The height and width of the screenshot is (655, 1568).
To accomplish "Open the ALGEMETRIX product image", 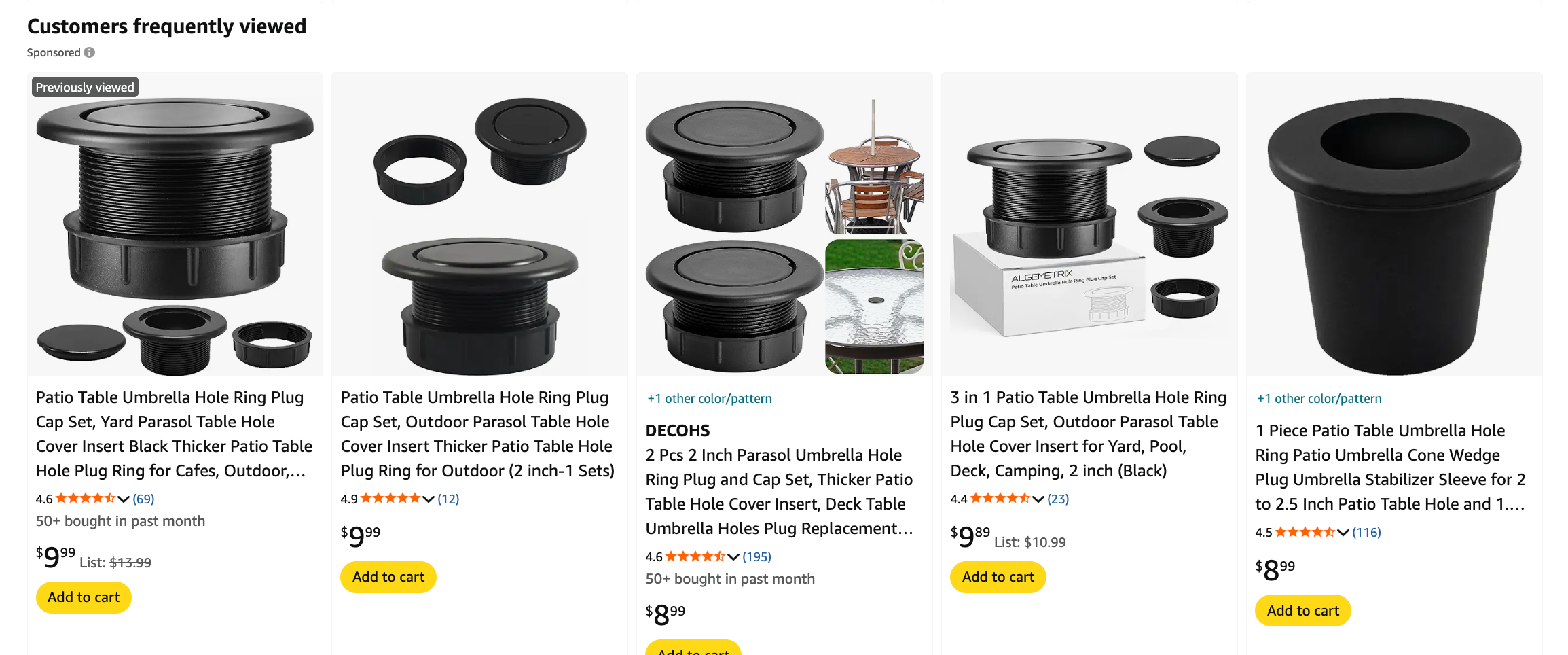I will (1089, 224).
